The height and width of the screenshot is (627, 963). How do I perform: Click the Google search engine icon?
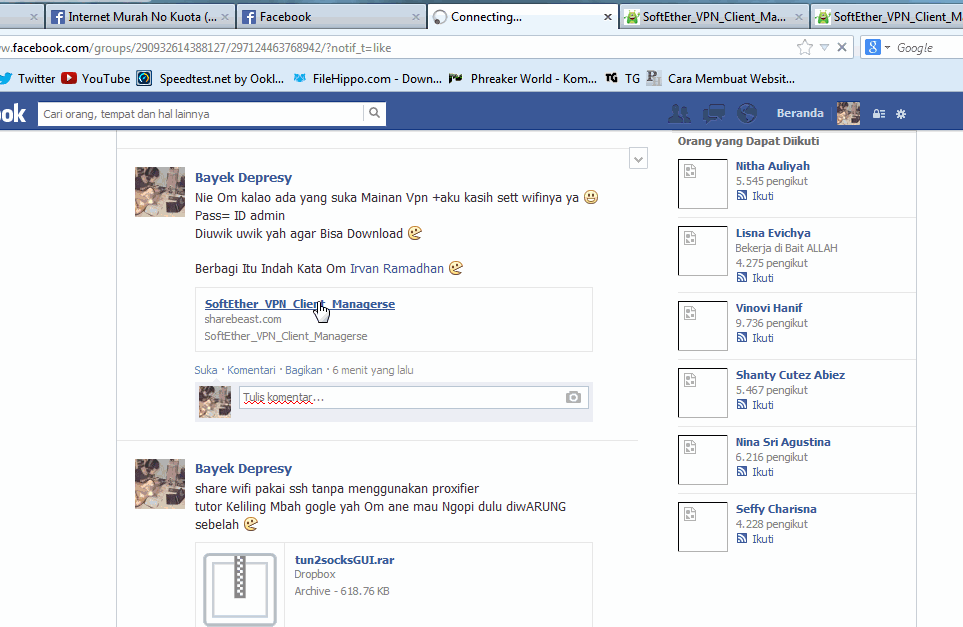(x=873, y=47)
